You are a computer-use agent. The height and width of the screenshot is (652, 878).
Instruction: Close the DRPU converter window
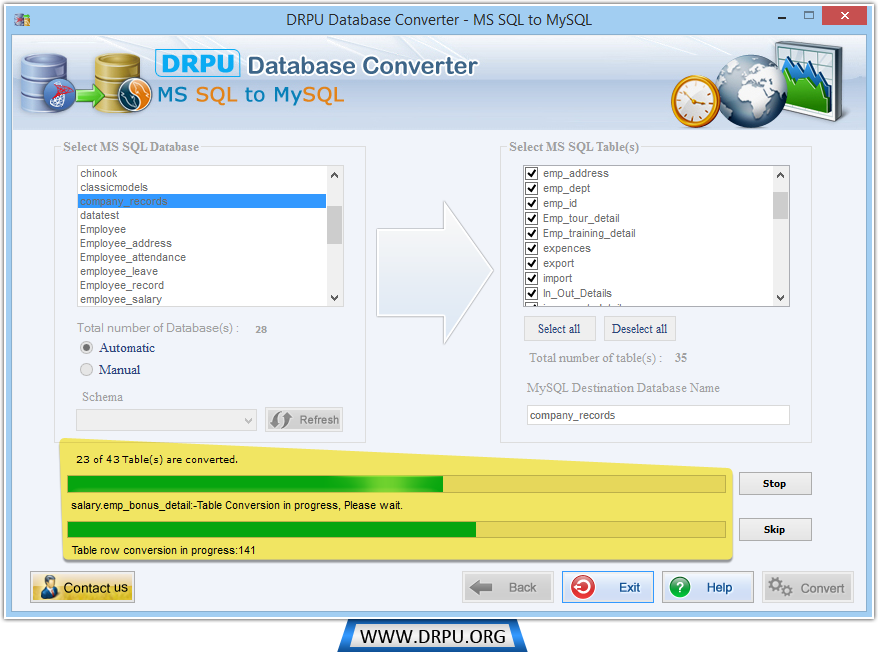coord(844,16)
